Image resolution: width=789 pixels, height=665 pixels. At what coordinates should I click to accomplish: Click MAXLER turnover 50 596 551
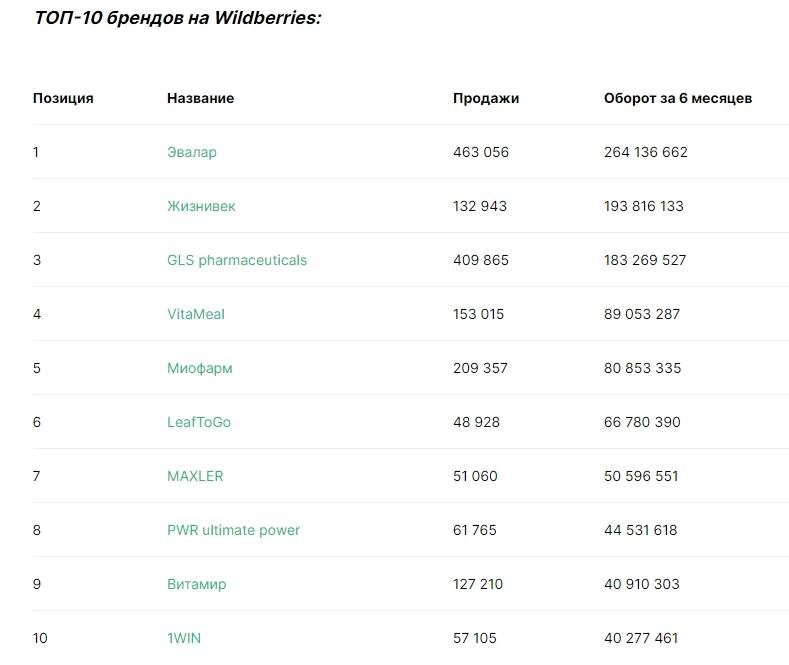coord(641,476)
